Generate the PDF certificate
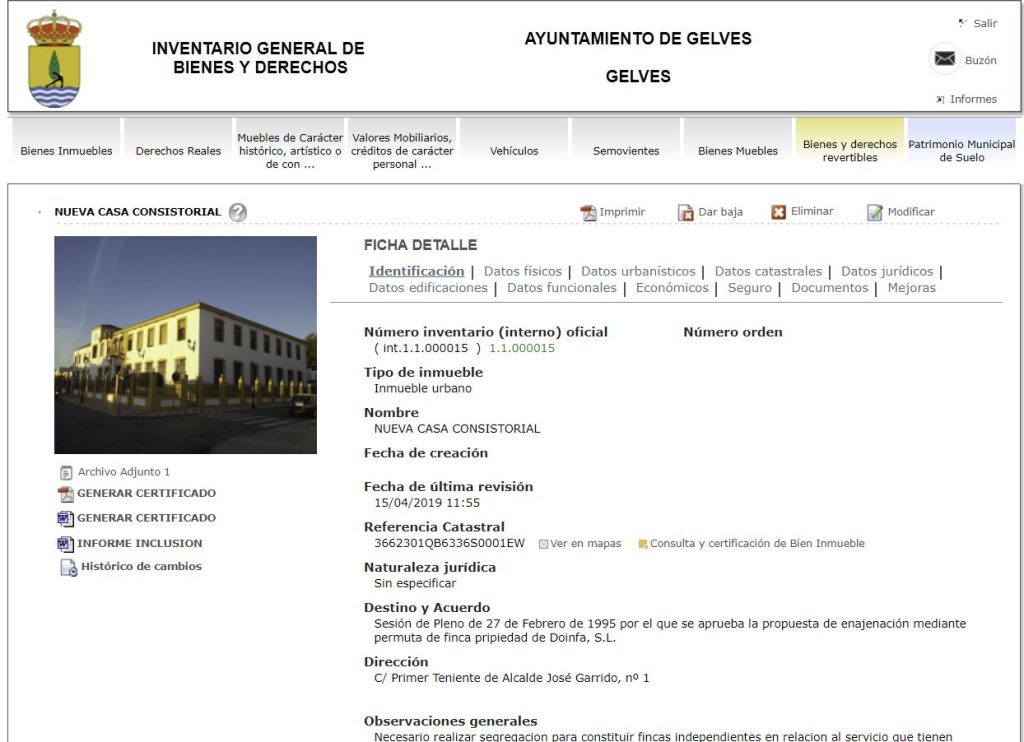The image size is (1024, 742). pyautogui.click(x=145, y=494)
